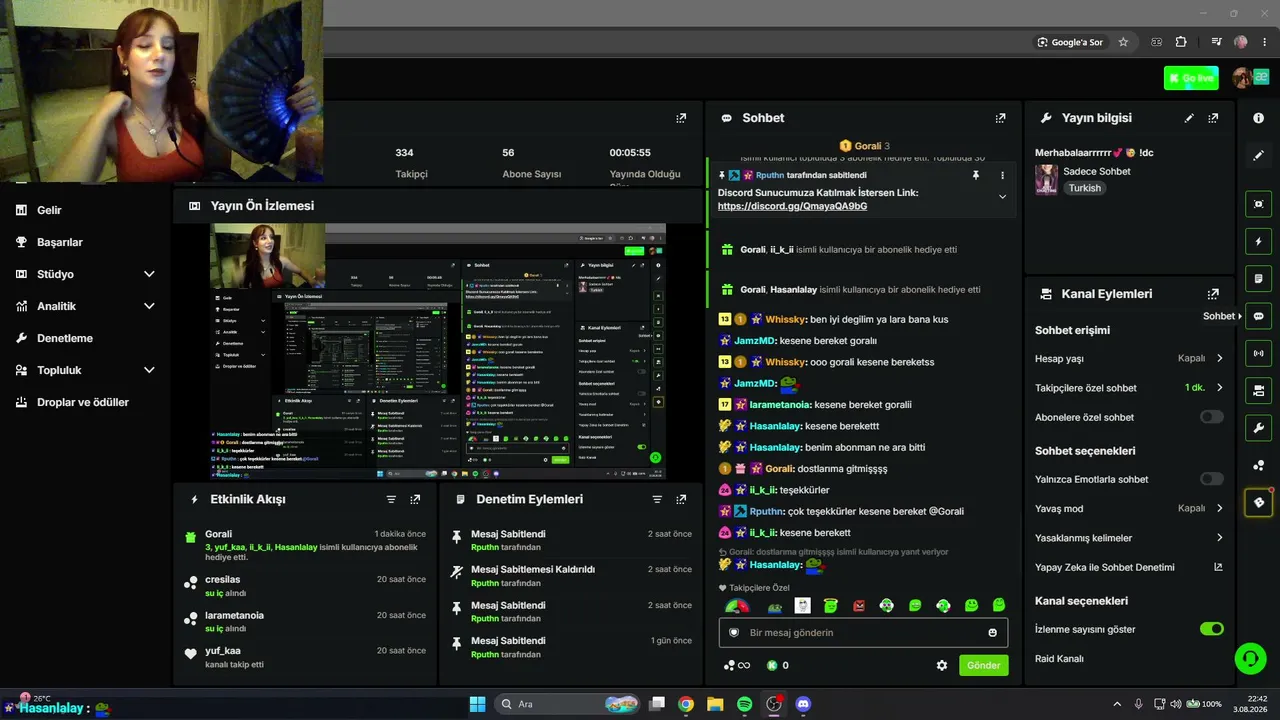Click the user avatar in the top bar

pos(1243,78)
